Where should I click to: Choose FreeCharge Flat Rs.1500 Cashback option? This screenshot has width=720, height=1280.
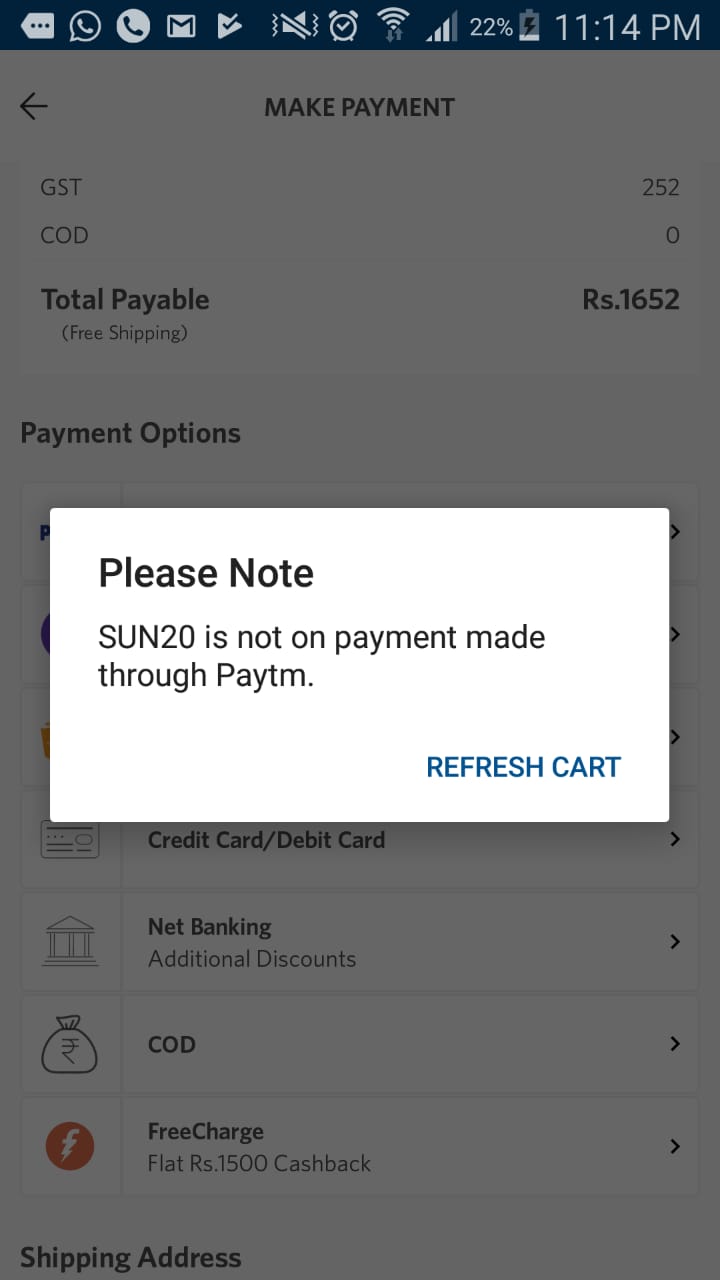pyautogui.click(x=360, y=1146)
